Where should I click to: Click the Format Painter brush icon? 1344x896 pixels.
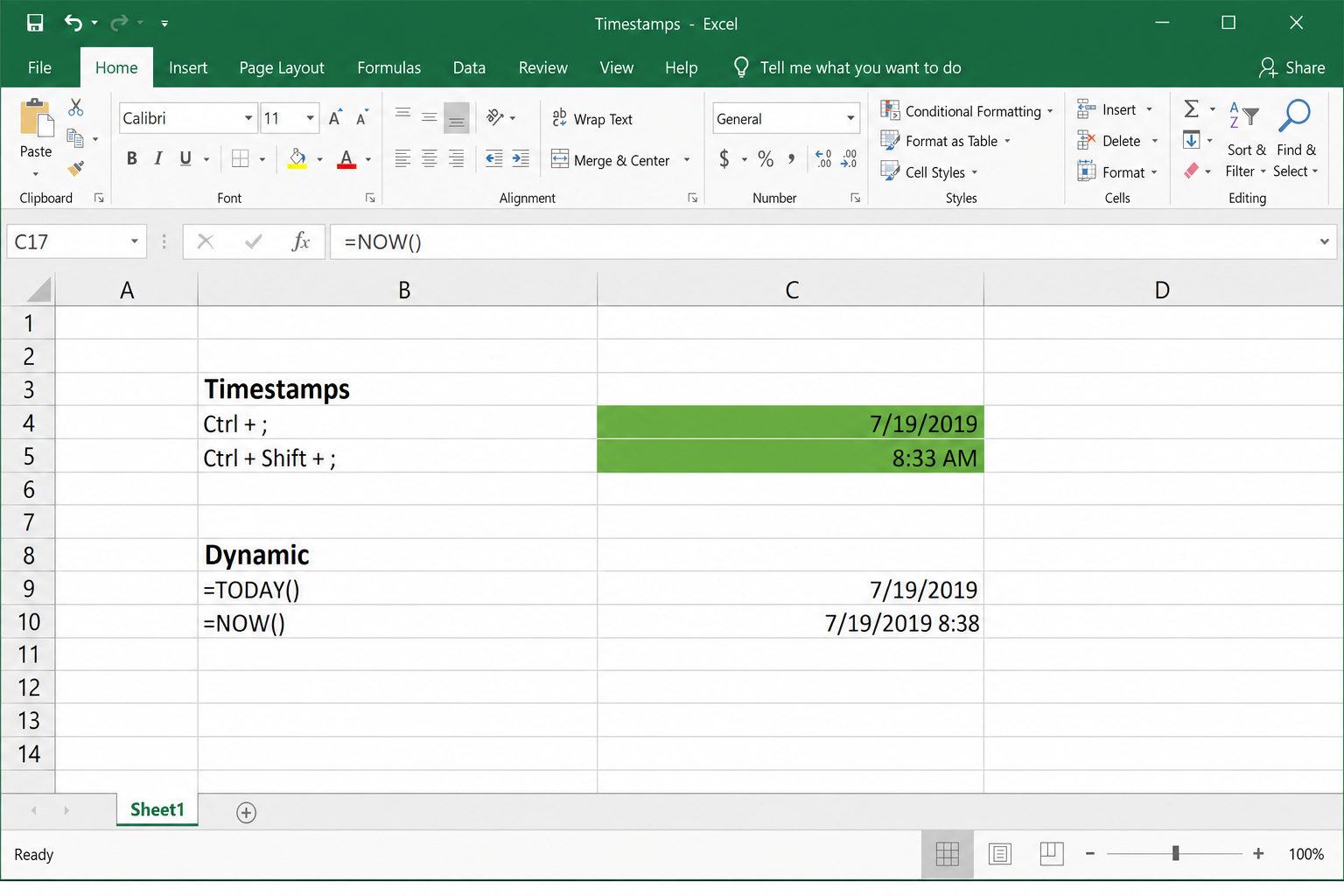[x=76, y=168]
